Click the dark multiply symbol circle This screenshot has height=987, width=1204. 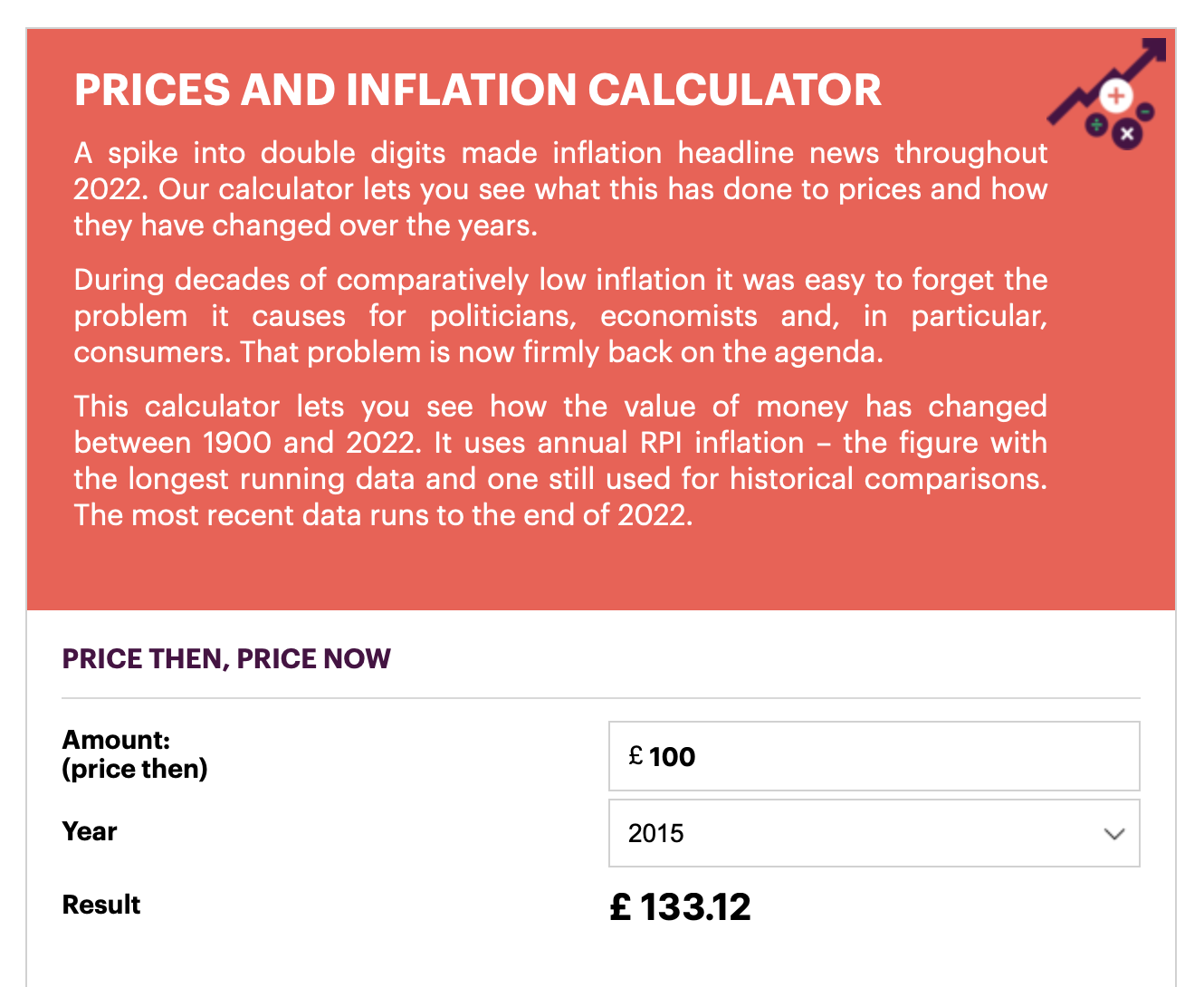click(1127, 134)
